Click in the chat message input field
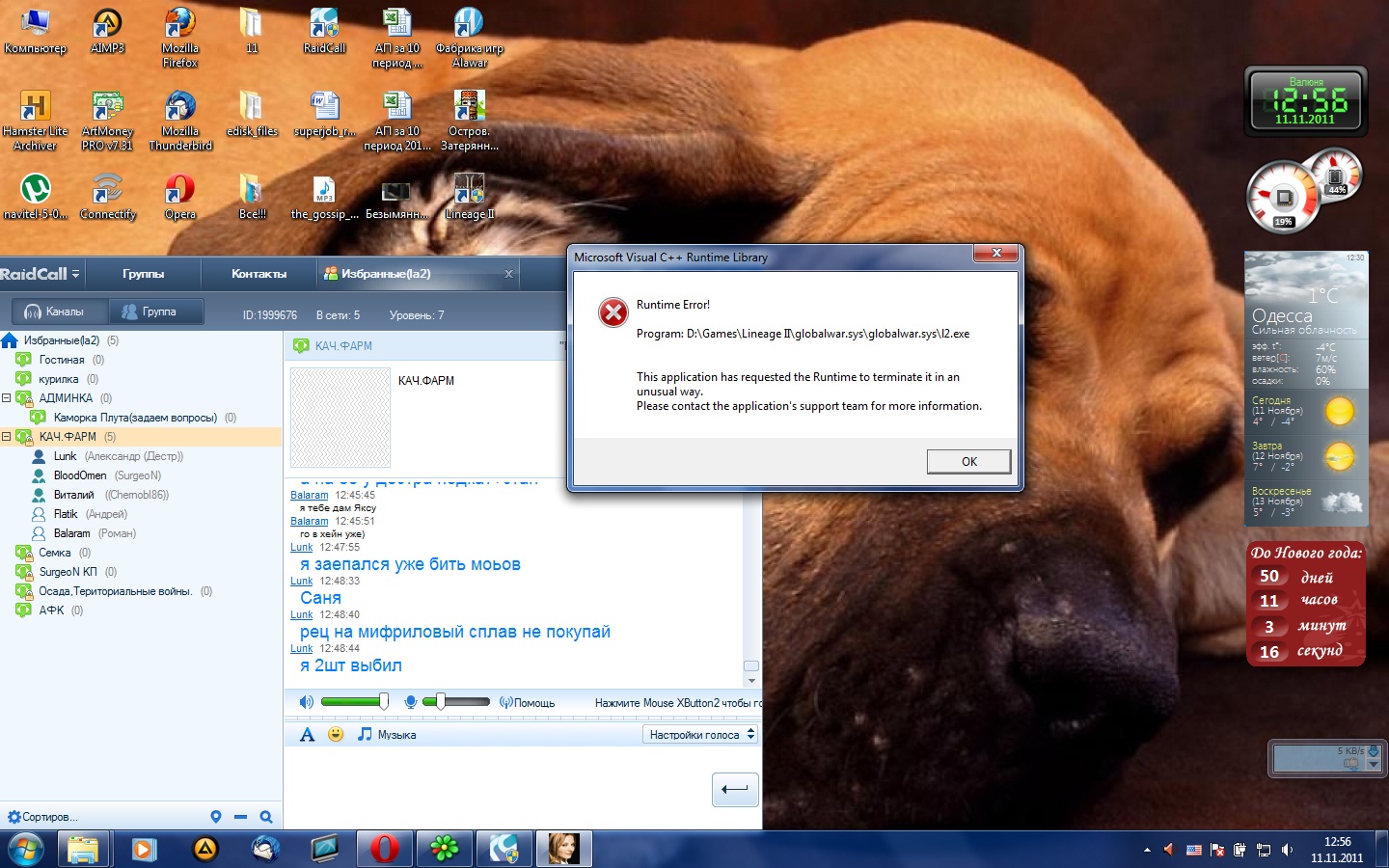This screenshot has width=1389, height=868. [497, 789]
